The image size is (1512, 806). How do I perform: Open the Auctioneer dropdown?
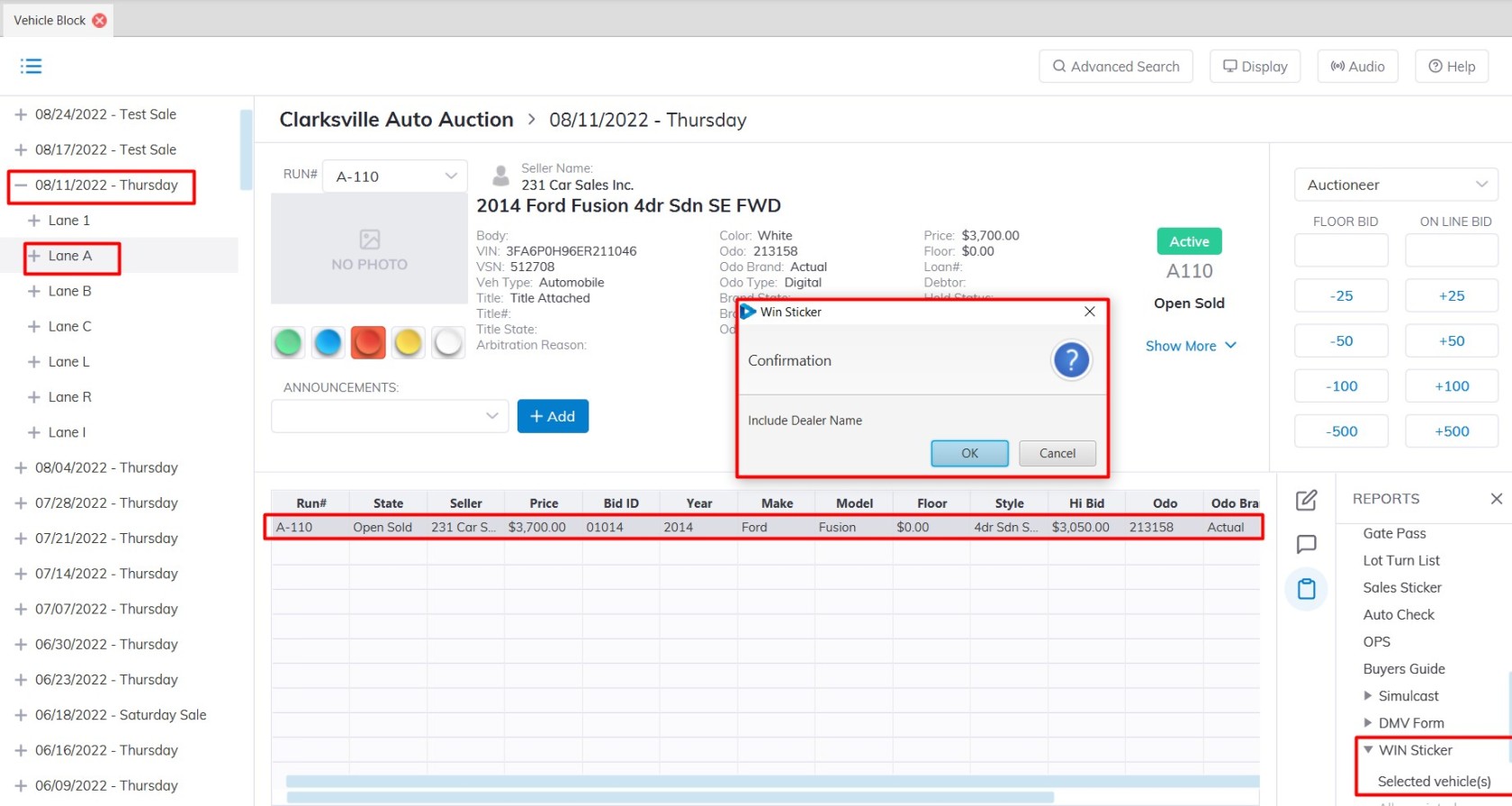pyautogui.click(x=1396, y=185)
